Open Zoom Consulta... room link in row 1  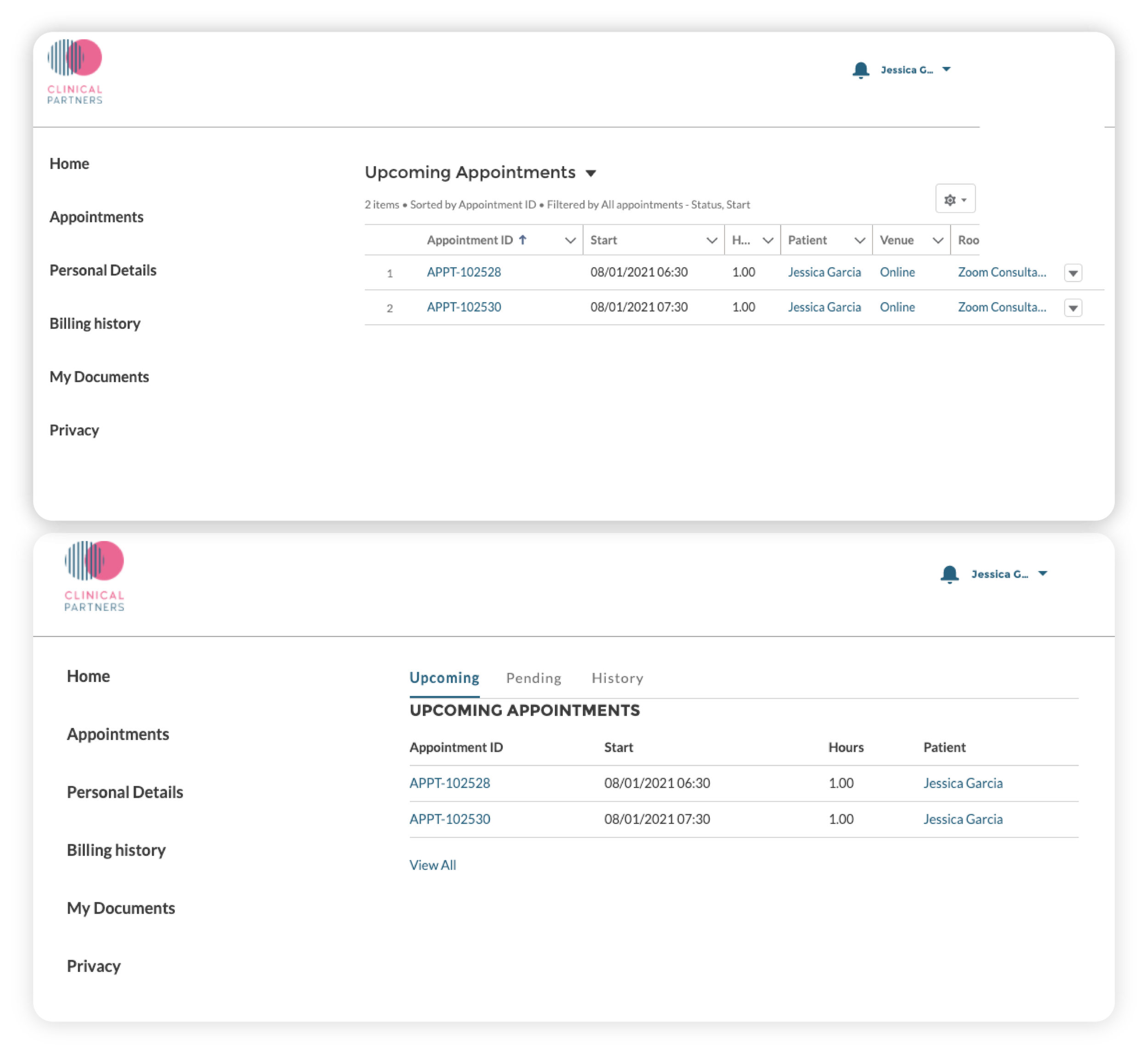click(x=1002, y=272)
